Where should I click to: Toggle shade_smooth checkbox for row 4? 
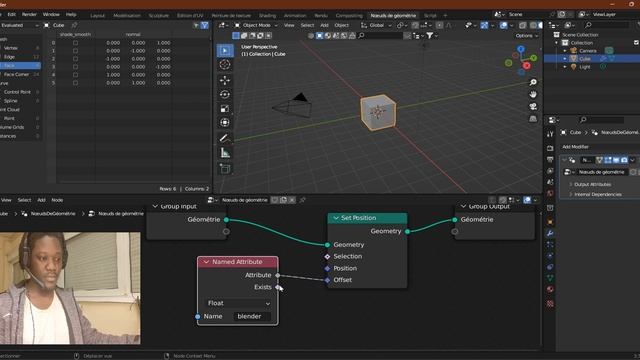coord(75,75)
